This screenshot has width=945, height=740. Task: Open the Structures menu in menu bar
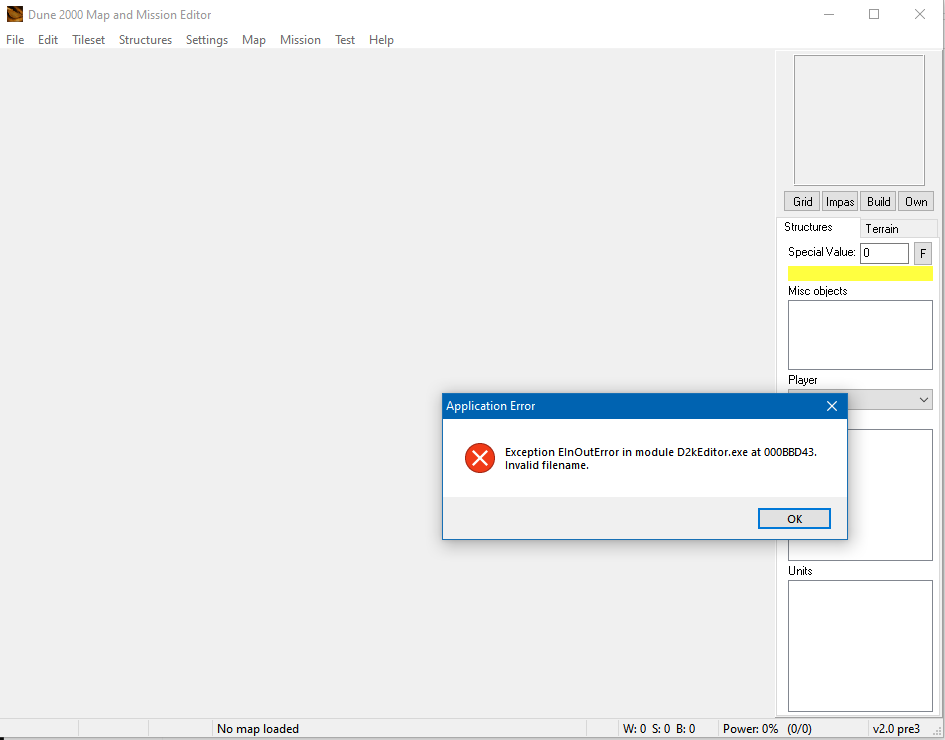(x=145, y=40)
